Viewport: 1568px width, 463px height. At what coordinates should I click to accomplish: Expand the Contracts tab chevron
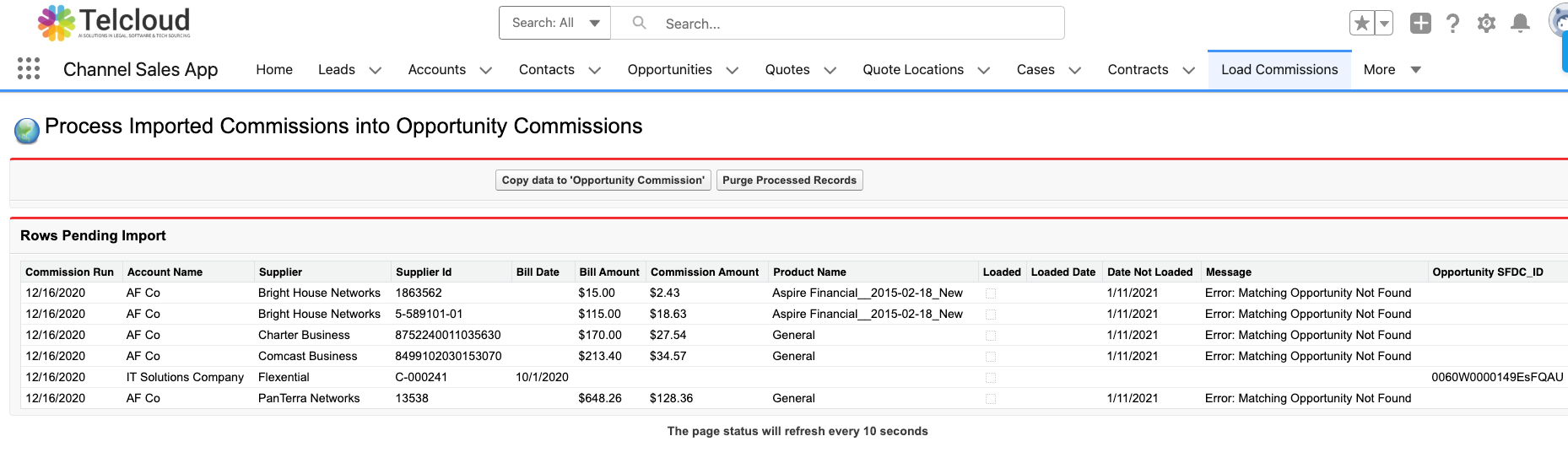pos(1189,70)
